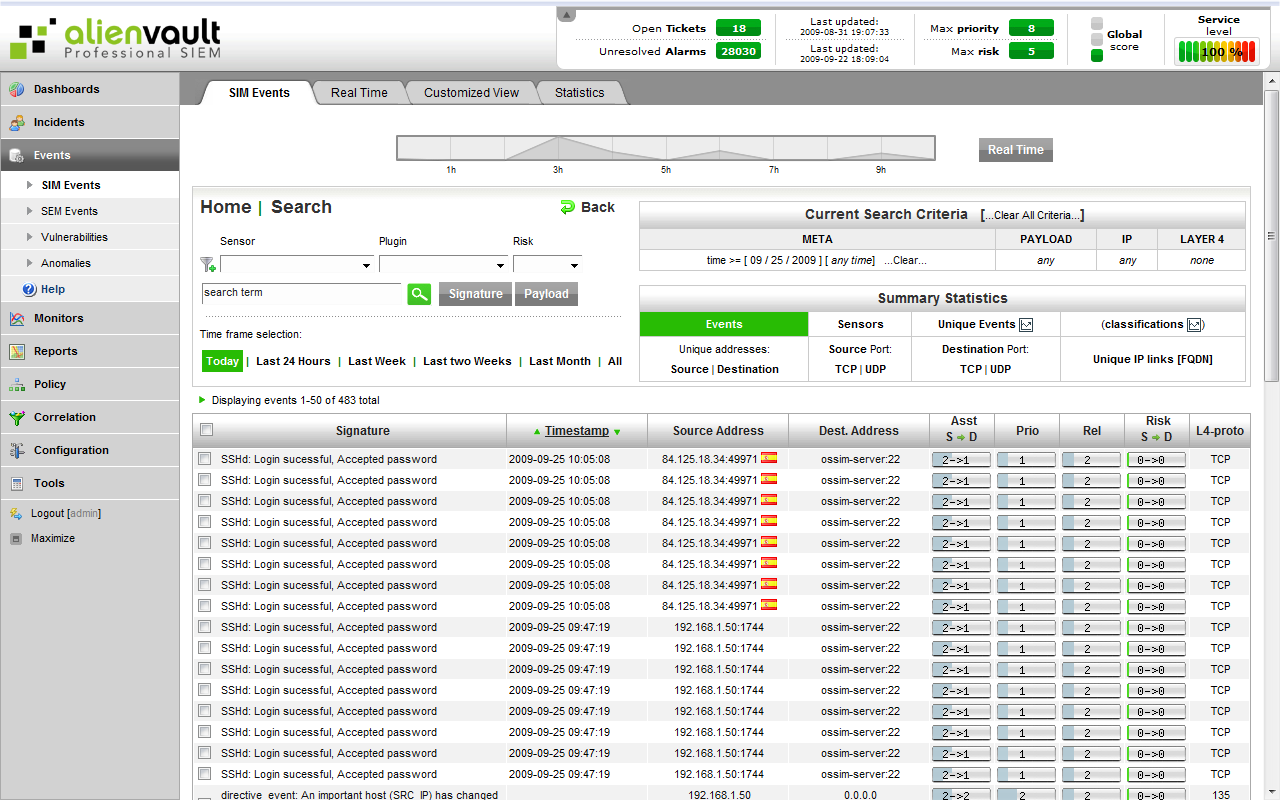Open the Sensor dropdown
The image size is (1280, 800).
click(x=297, y=264)
